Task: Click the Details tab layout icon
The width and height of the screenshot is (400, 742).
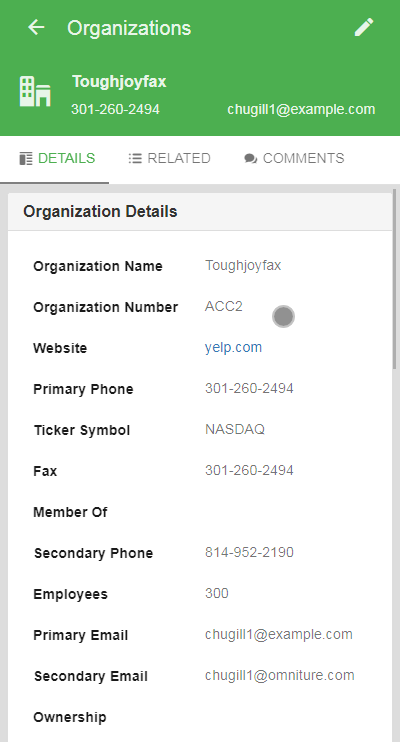Action: pyautogui.click(x=26, y=159)
